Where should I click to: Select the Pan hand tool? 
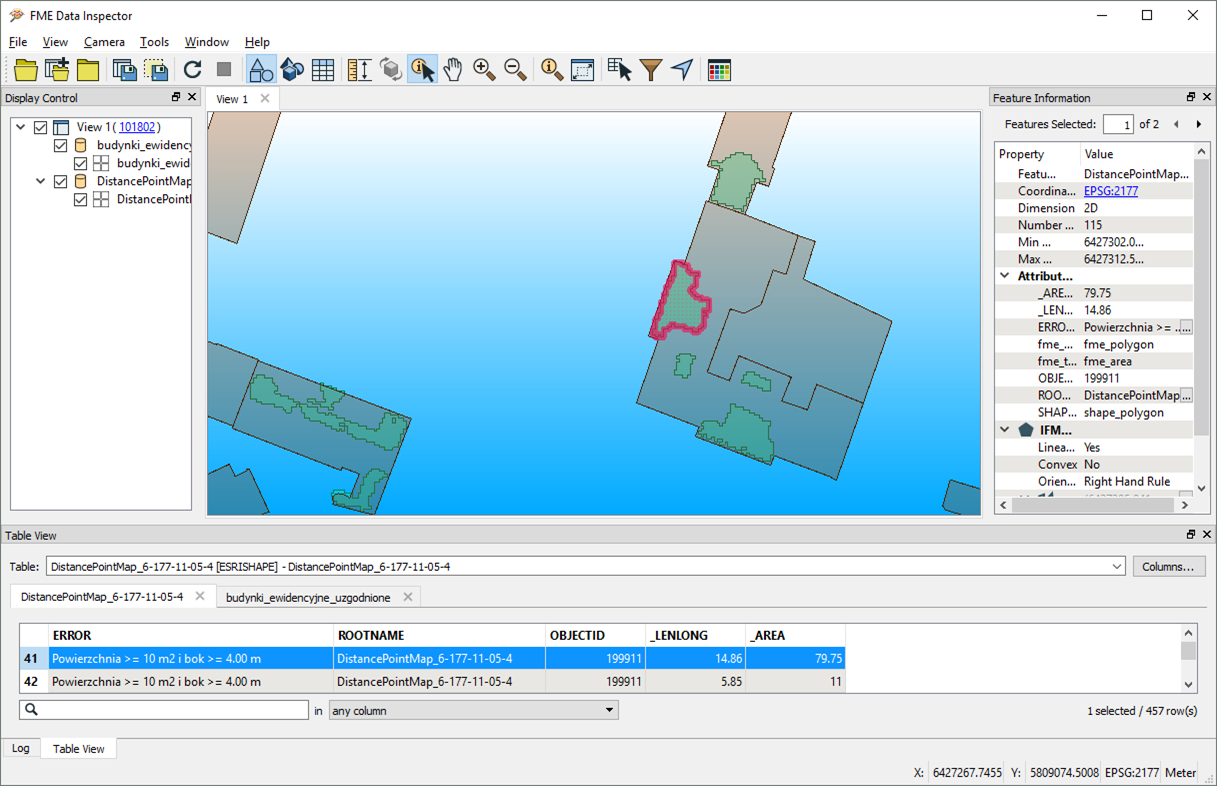[453, 69]
